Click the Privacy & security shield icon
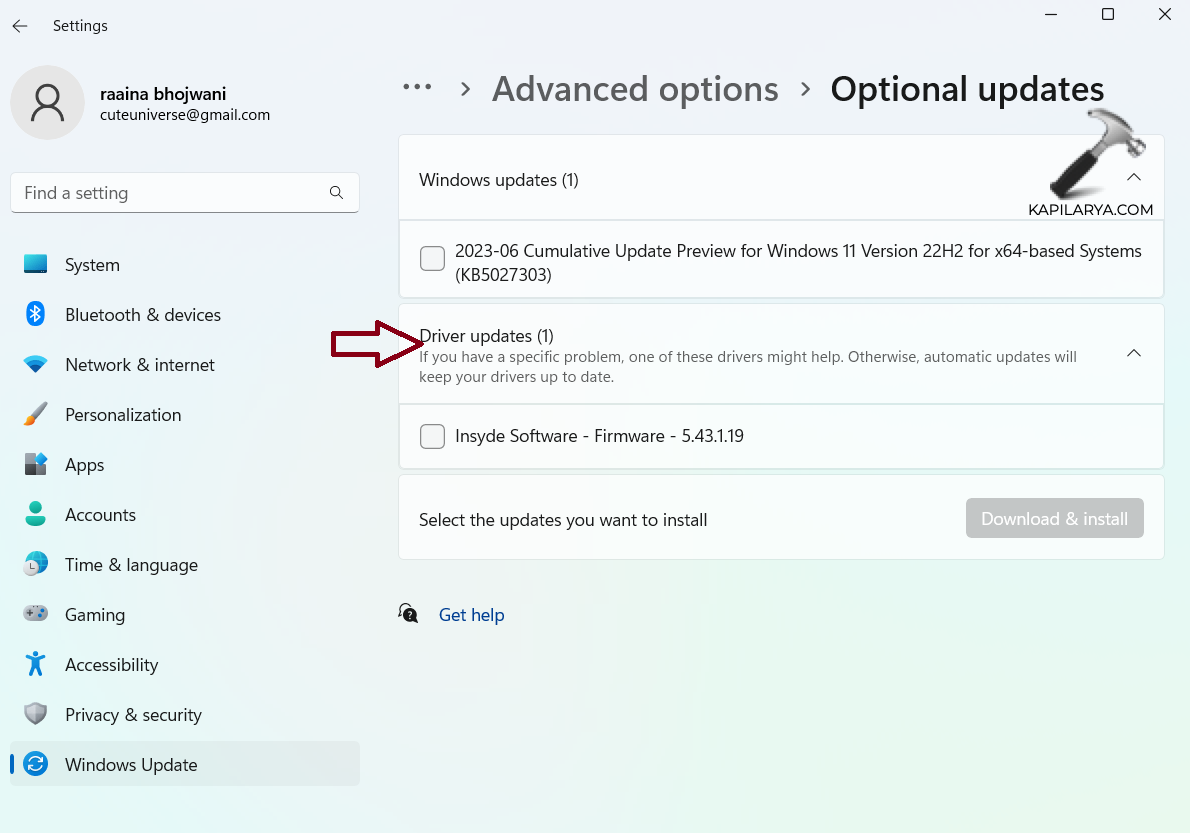 pyautogui.click(x=36, y=715)
